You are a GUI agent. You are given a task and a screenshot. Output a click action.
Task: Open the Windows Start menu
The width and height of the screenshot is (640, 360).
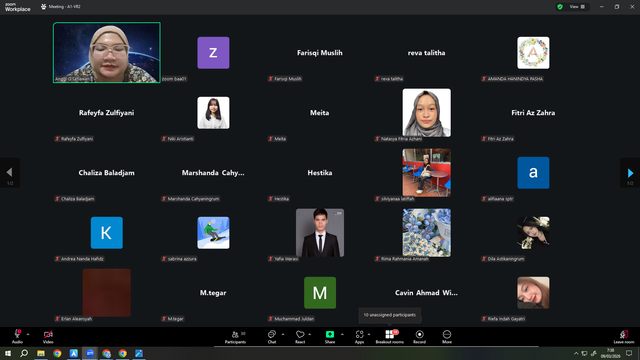coord(8,353)
